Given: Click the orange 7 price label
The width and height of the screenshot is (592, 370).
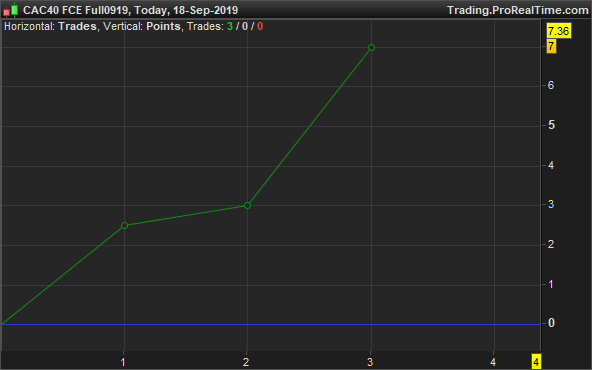Looking at the screenshot, I should [551, 46].
